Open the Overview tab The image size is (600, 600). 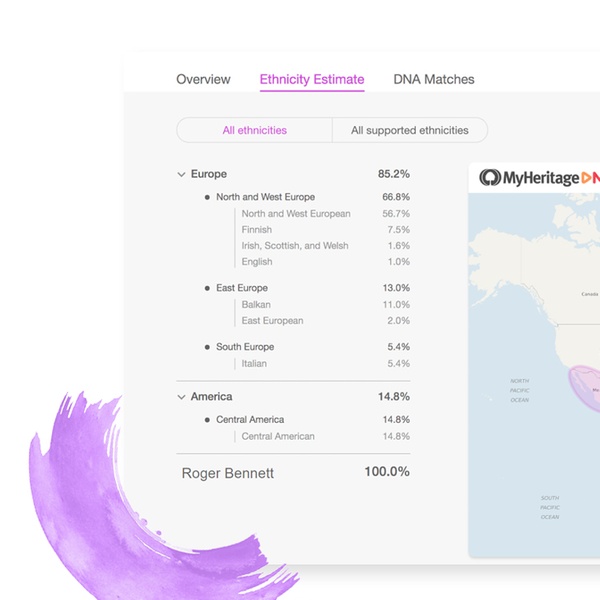[203, 80]
